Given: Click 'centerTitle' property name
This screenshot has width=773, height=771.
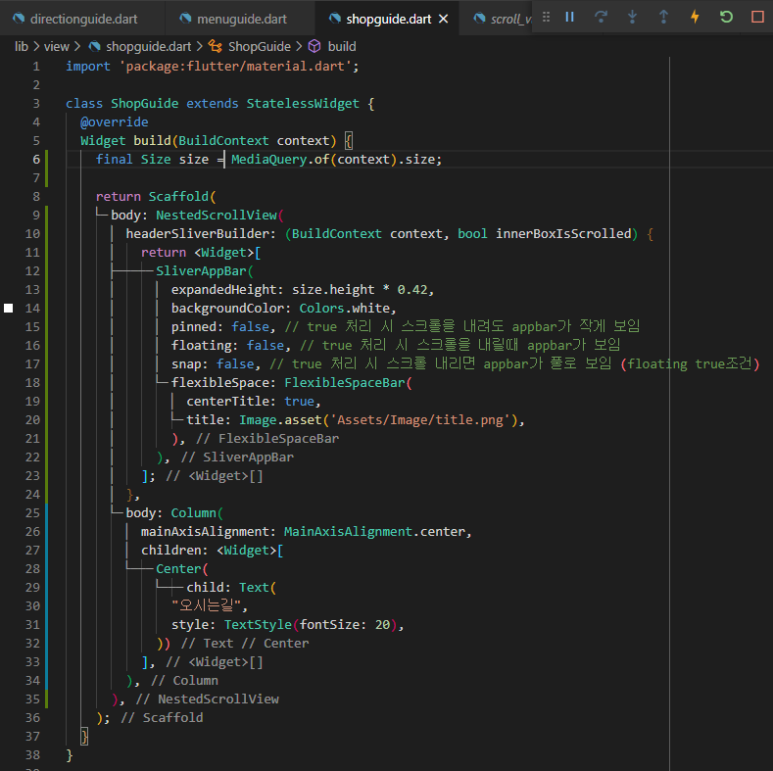Looking at the screenshot, I should pyautogui.click(x=227, y=401).
